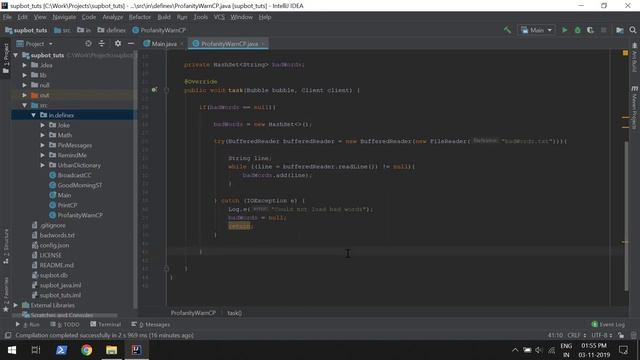
Task: Open Windows Start menu
Action: [x=12, y=350]
